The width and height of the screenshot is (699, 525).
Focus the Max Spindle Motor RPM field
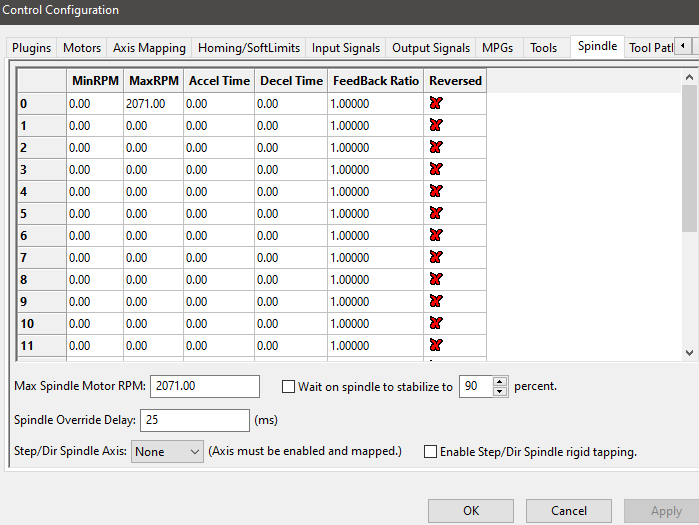click(205, 386)
